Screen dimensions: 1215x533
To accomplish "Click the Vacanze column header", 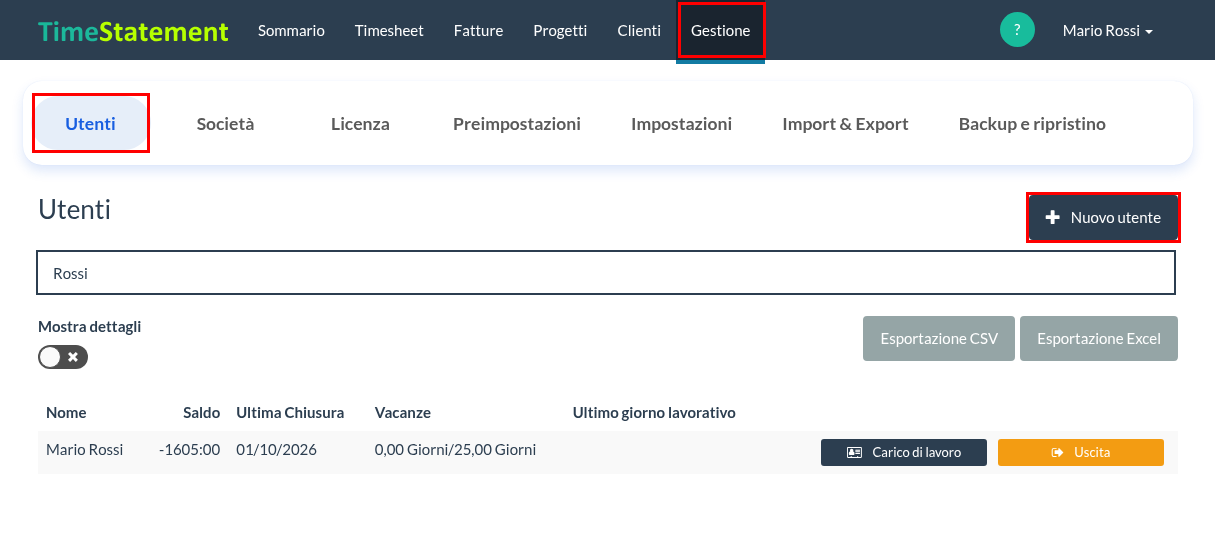I will [x=403, y=412].
